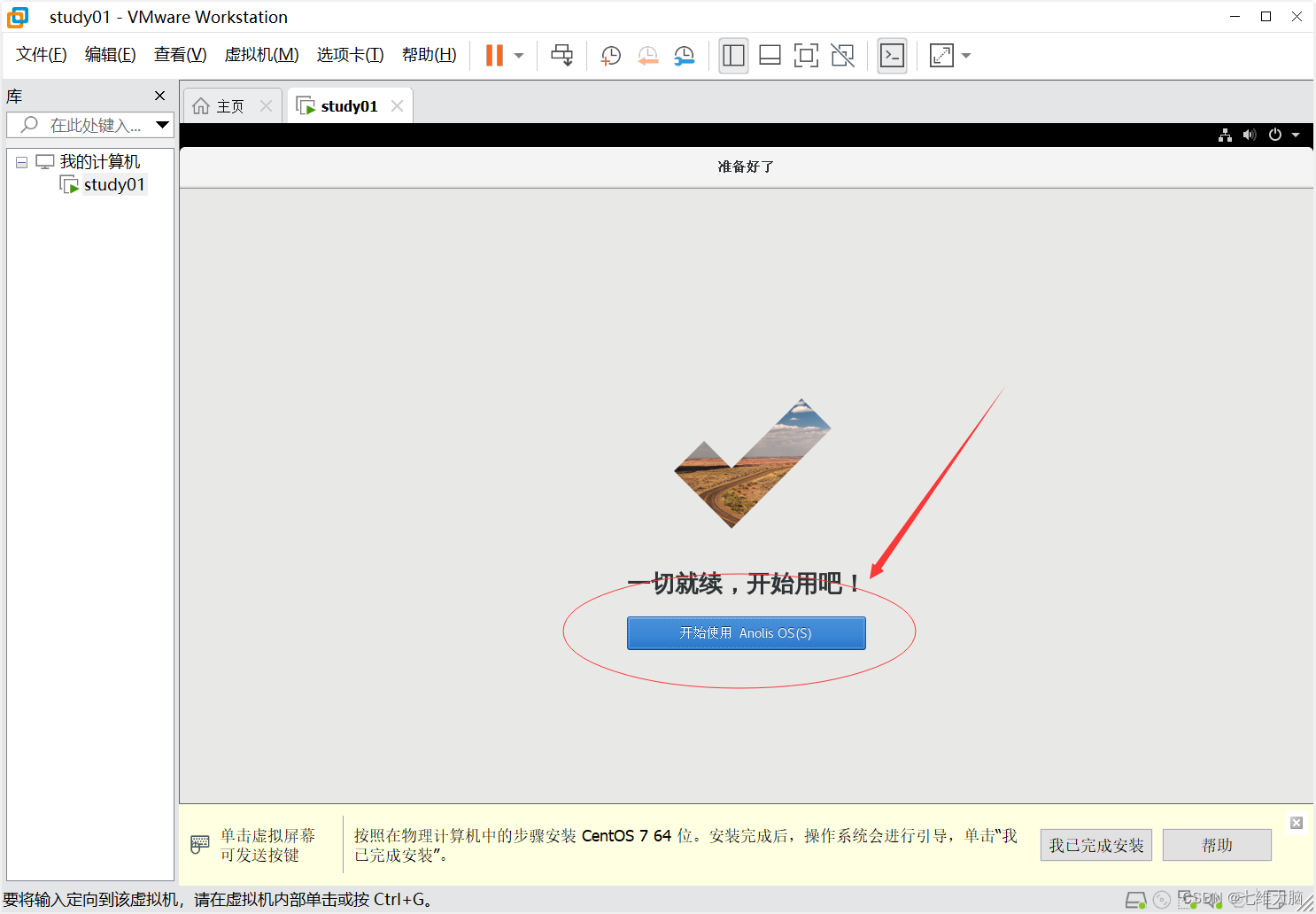Toggle the thumbnail bar view
This screenshot has height=914, width=1316.
pyautogui.click(x=770, y=56)
